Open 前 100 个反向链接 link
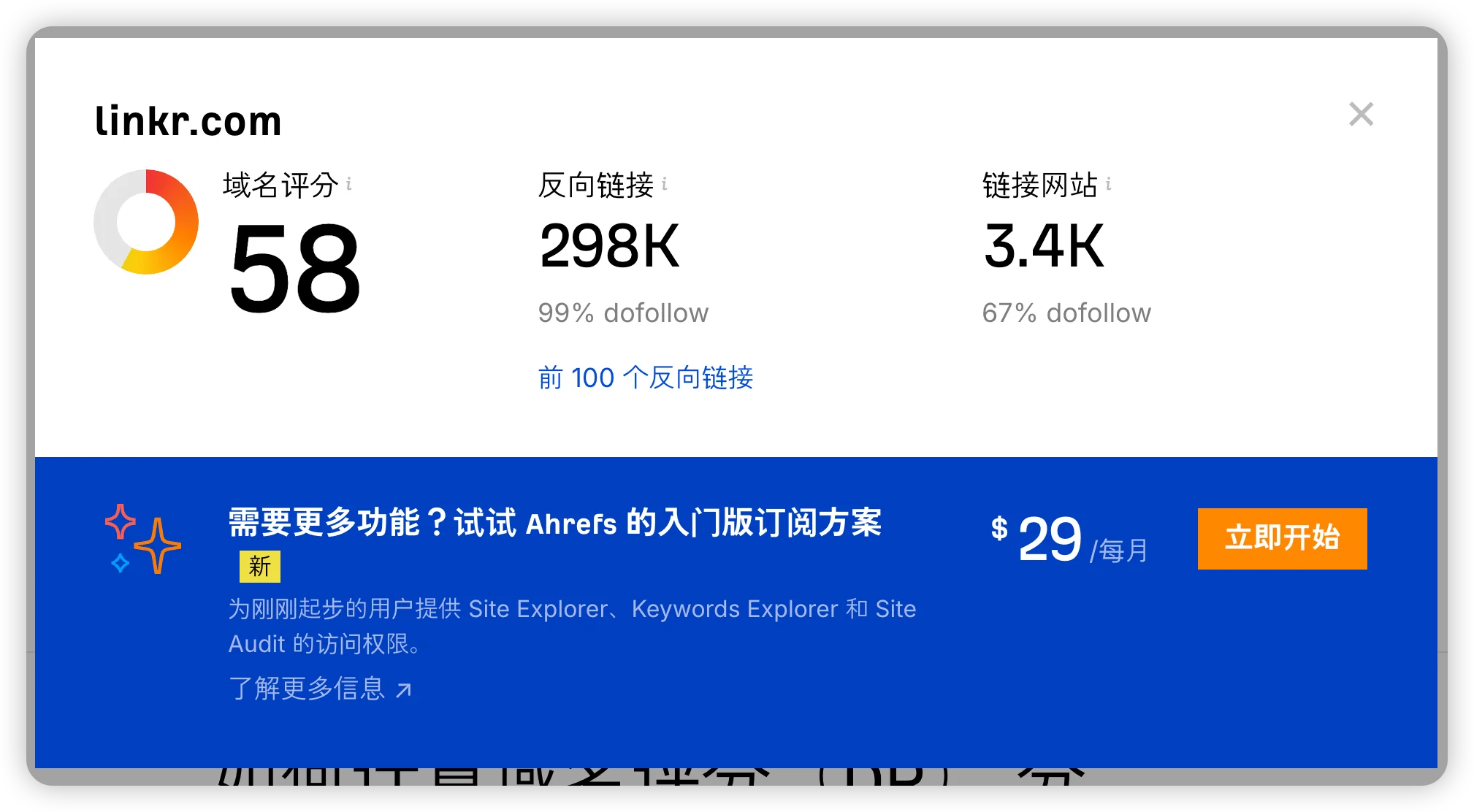 click(645, 378)
